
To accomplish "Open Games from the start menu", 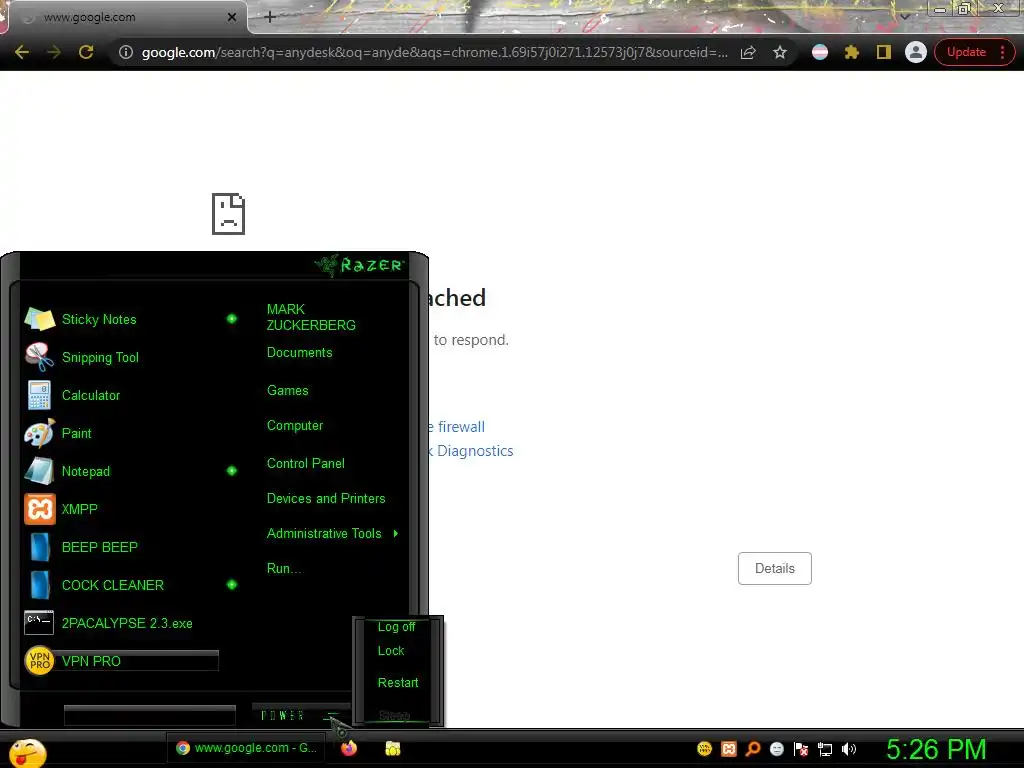I will 287,391.
